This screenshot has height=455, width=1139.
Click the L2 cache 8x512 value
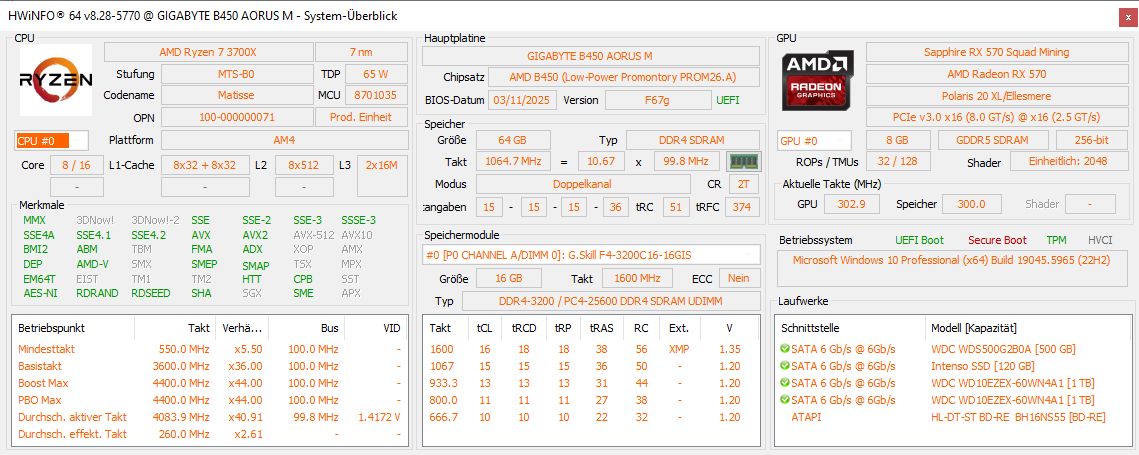point(304,165)
